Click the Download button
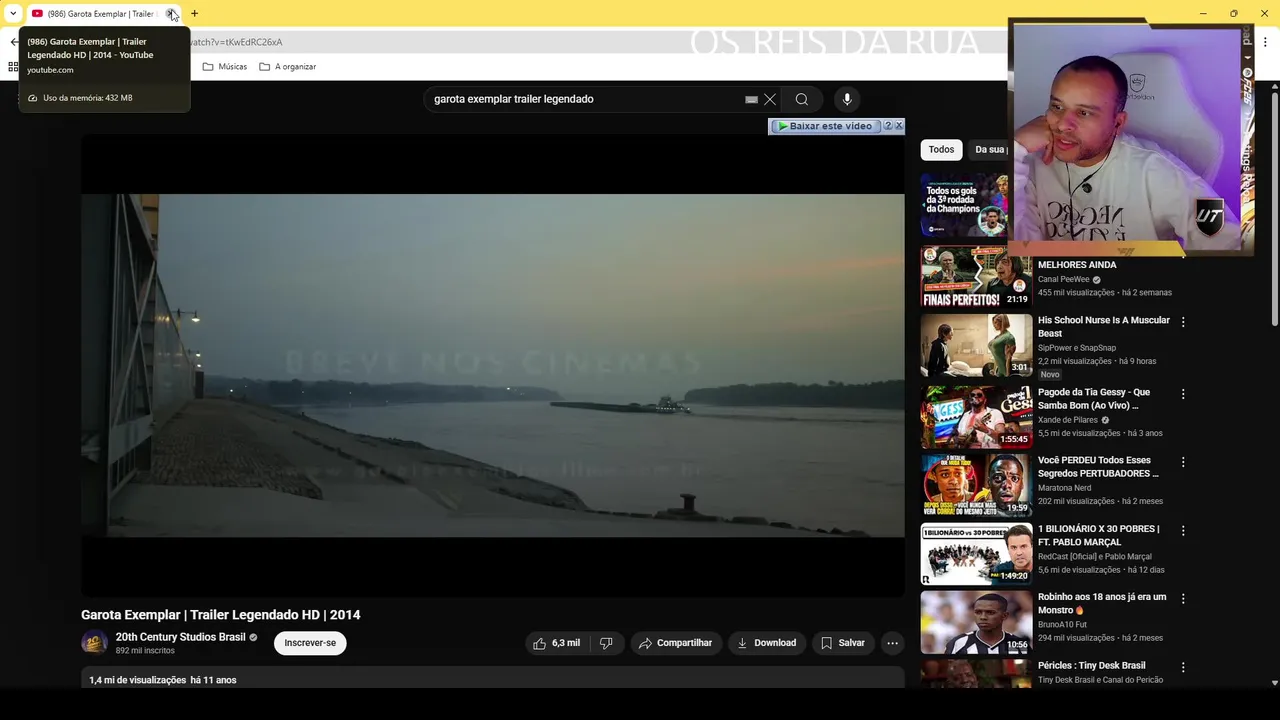Screen dimensions: 1280x720 point(767,643)
